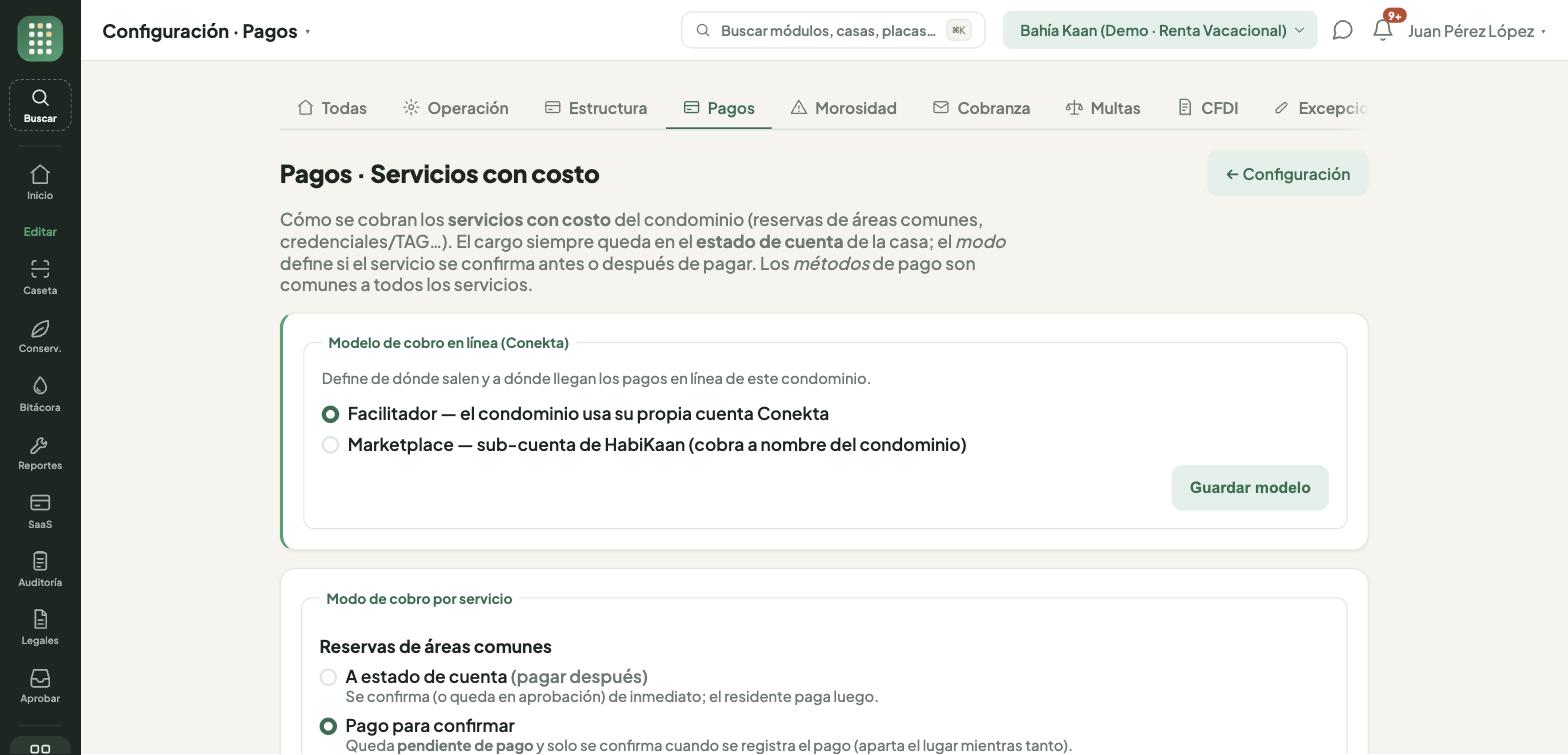Viewport: 1568px width, 755px height.
Task: Open Juan Pérez López user menu
Action: [x=1477, y=31]
